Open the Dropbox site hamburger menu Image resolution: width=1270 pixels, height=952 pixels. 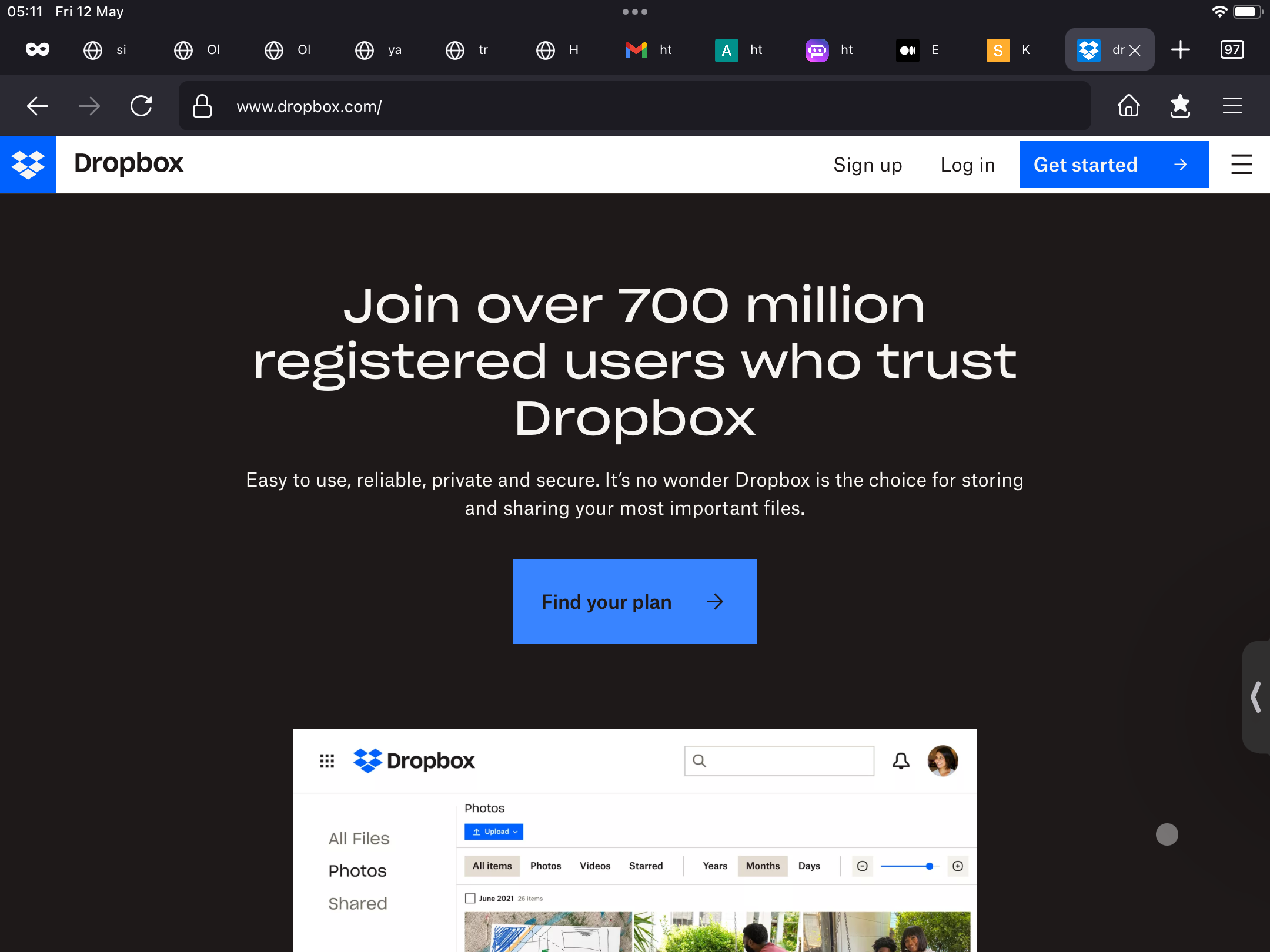(1241, 165)
